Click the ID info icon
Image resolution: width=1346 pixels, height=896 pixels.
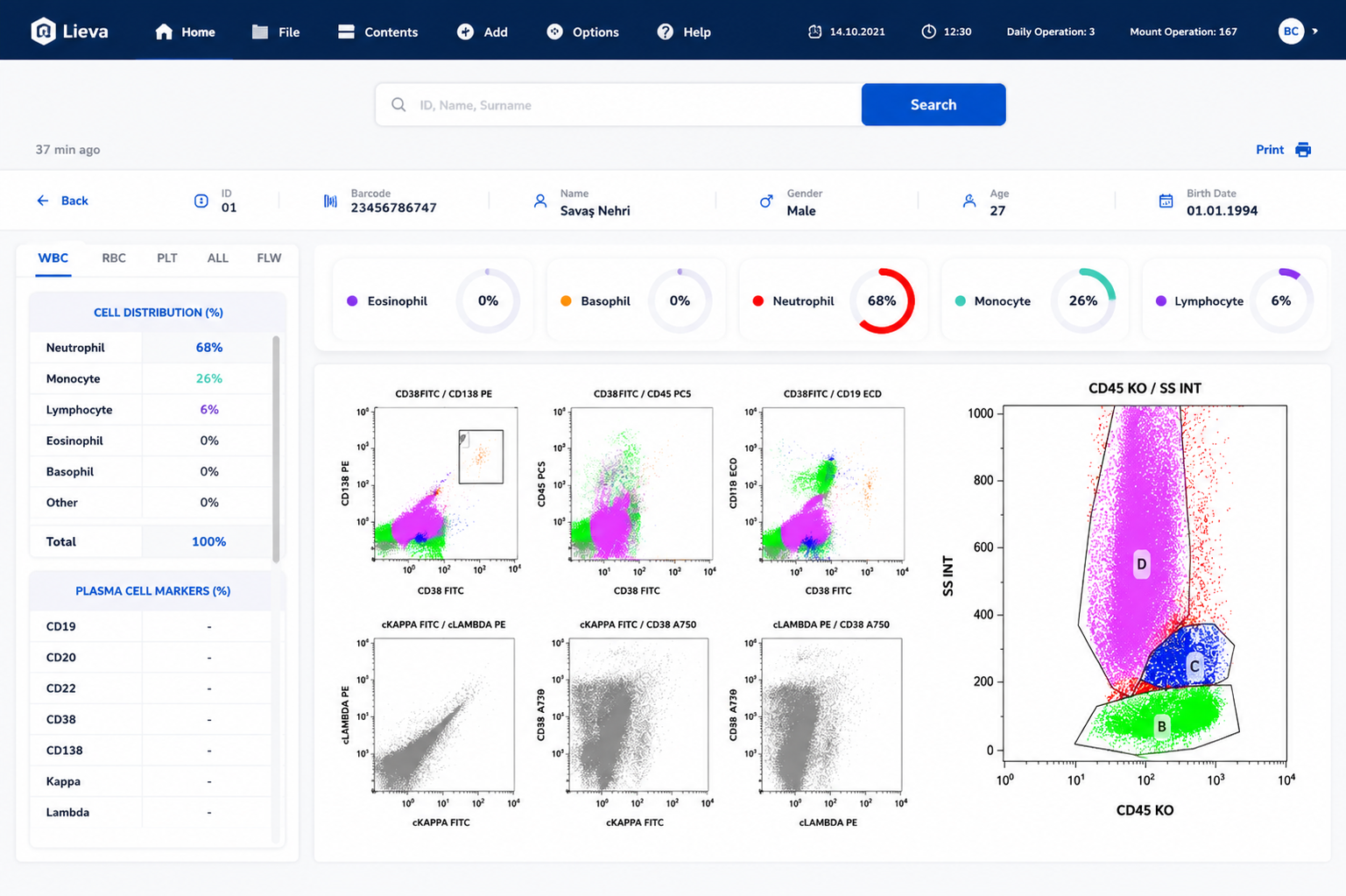(x=201, y=201)
